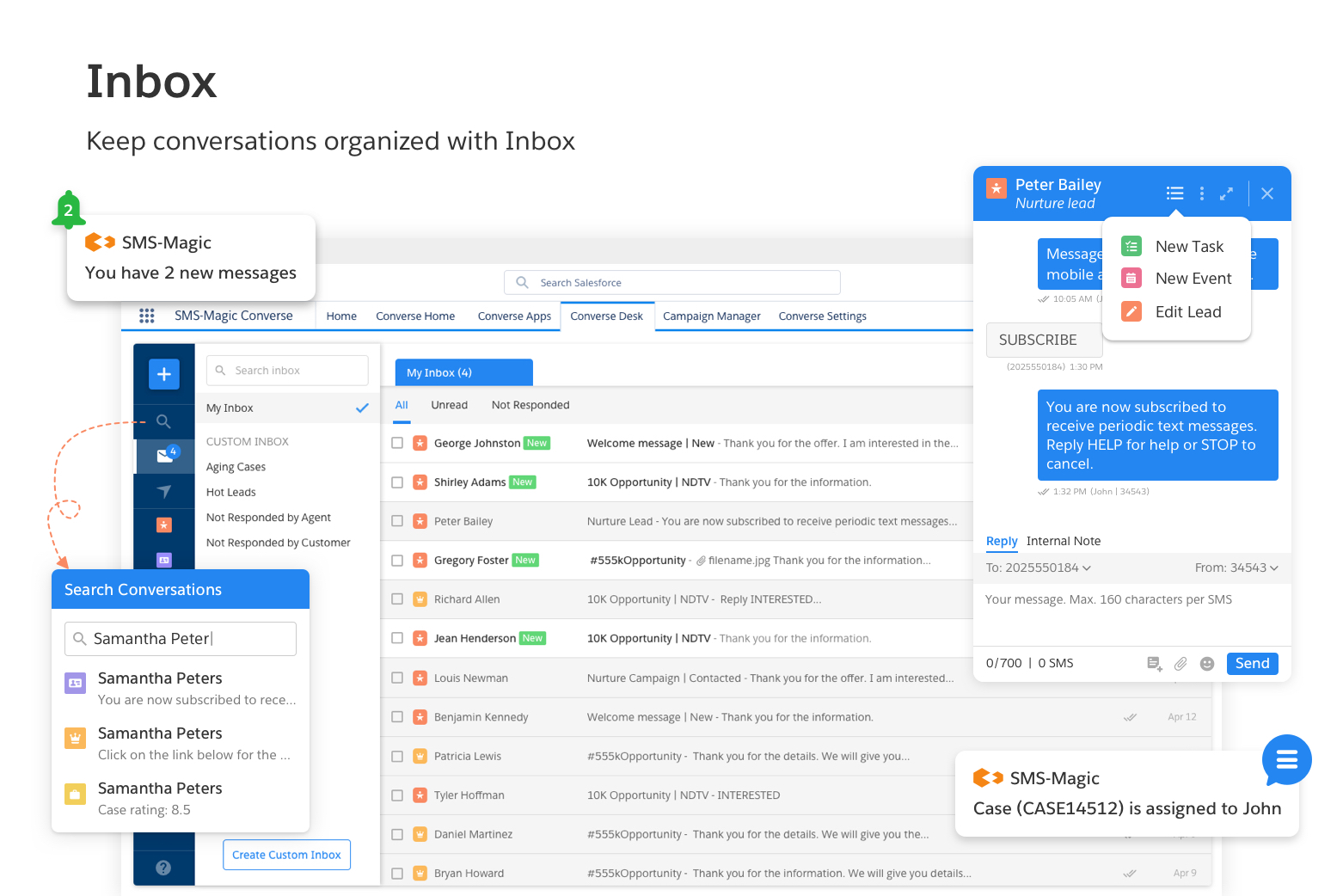Open the Converse Desk tab
This screenshot has width=1343, height=896.
pos(606,316)
